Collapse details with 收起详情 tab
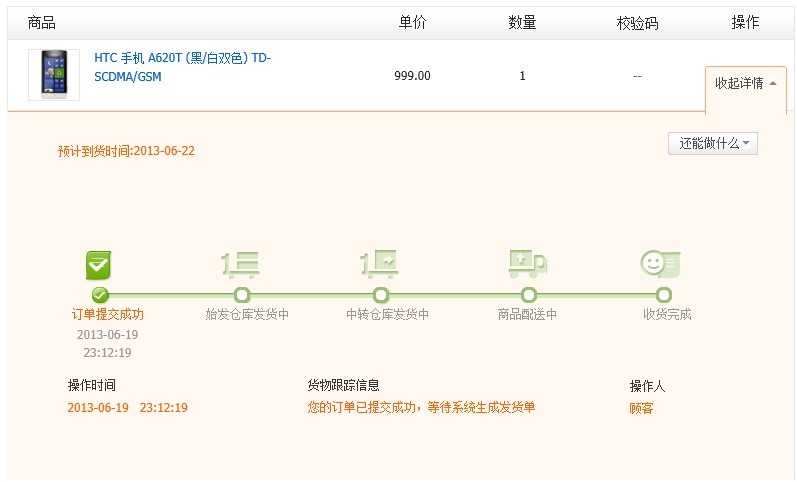This screenshot has height=482, width=797. 746,83
